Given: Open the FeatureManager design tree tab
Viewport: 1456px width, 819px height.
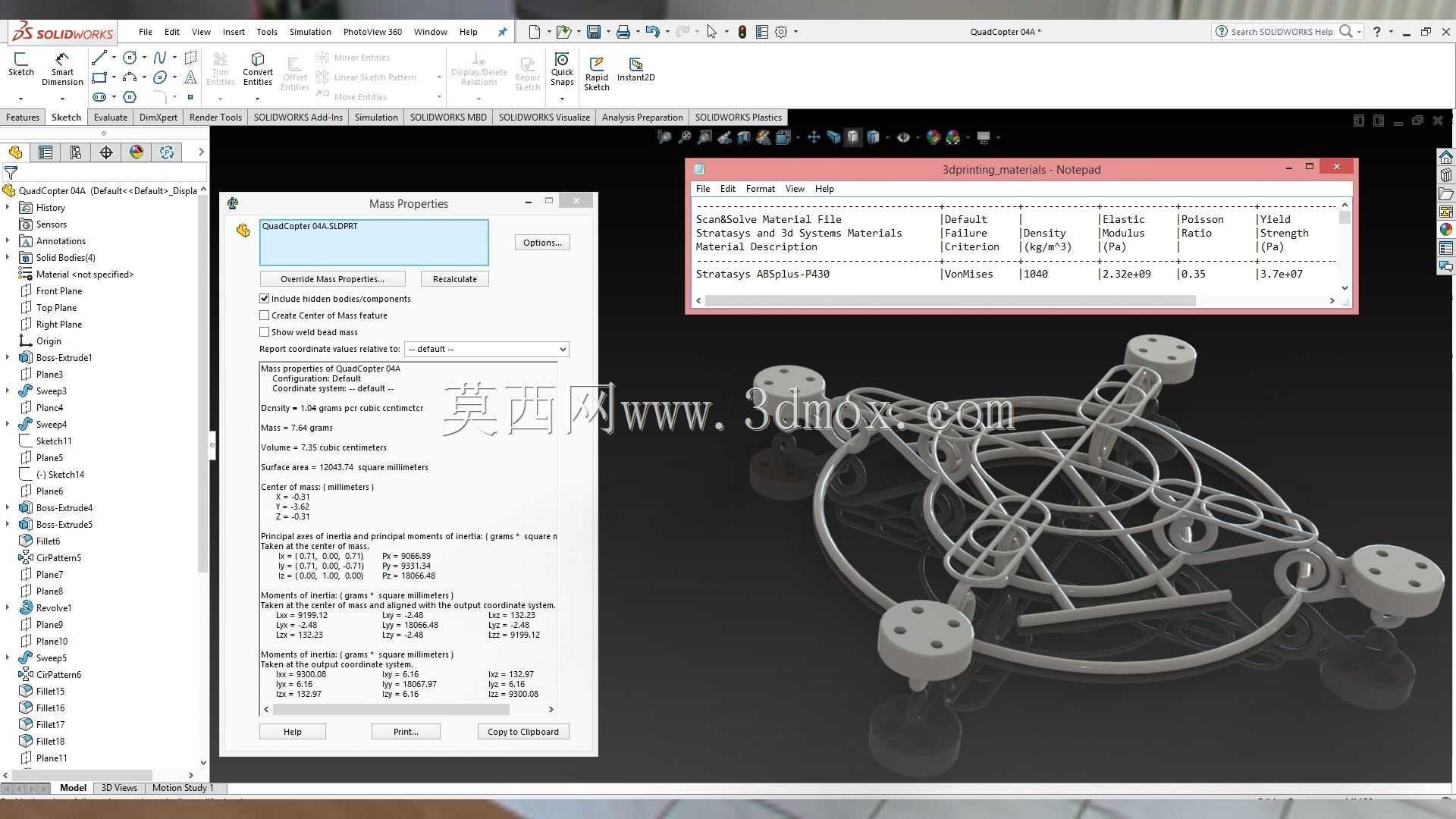Looking at the screenshot, I should pos(16,152).
